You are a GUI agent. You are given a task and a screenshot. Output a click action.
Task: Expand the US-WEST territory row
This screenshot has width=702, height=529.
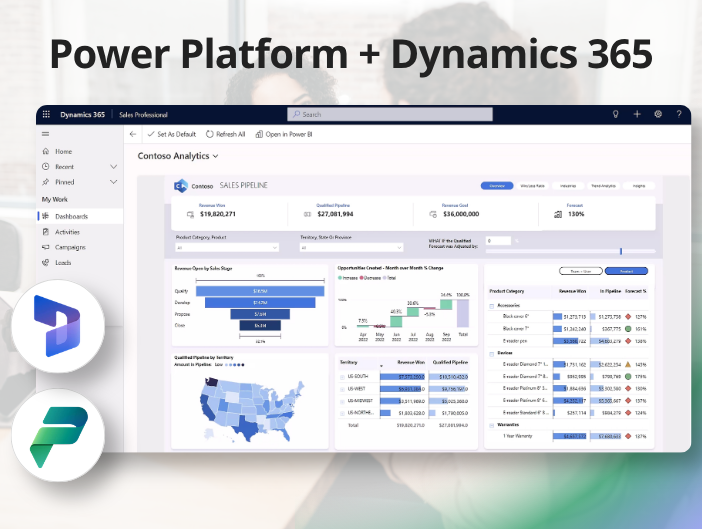click(342, 389)
